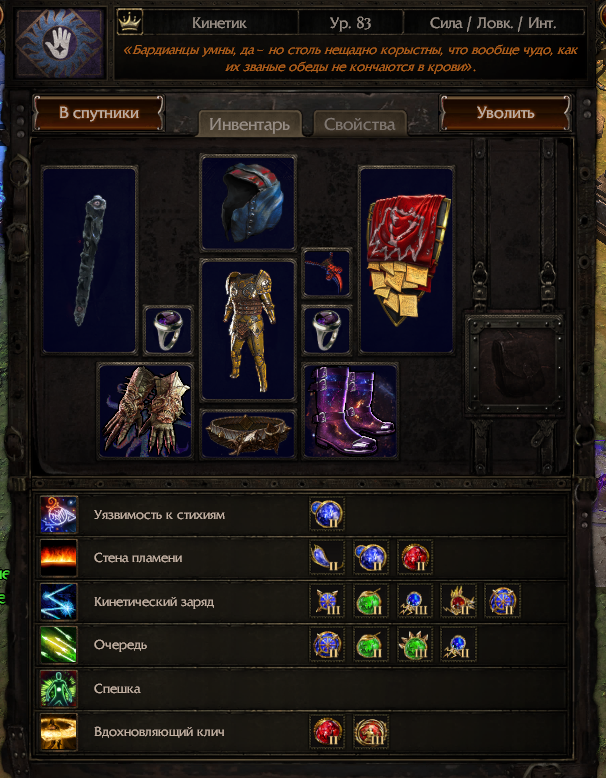Click the В спутники button
This screenshot has width=606, height=778.
pos(99,113)
